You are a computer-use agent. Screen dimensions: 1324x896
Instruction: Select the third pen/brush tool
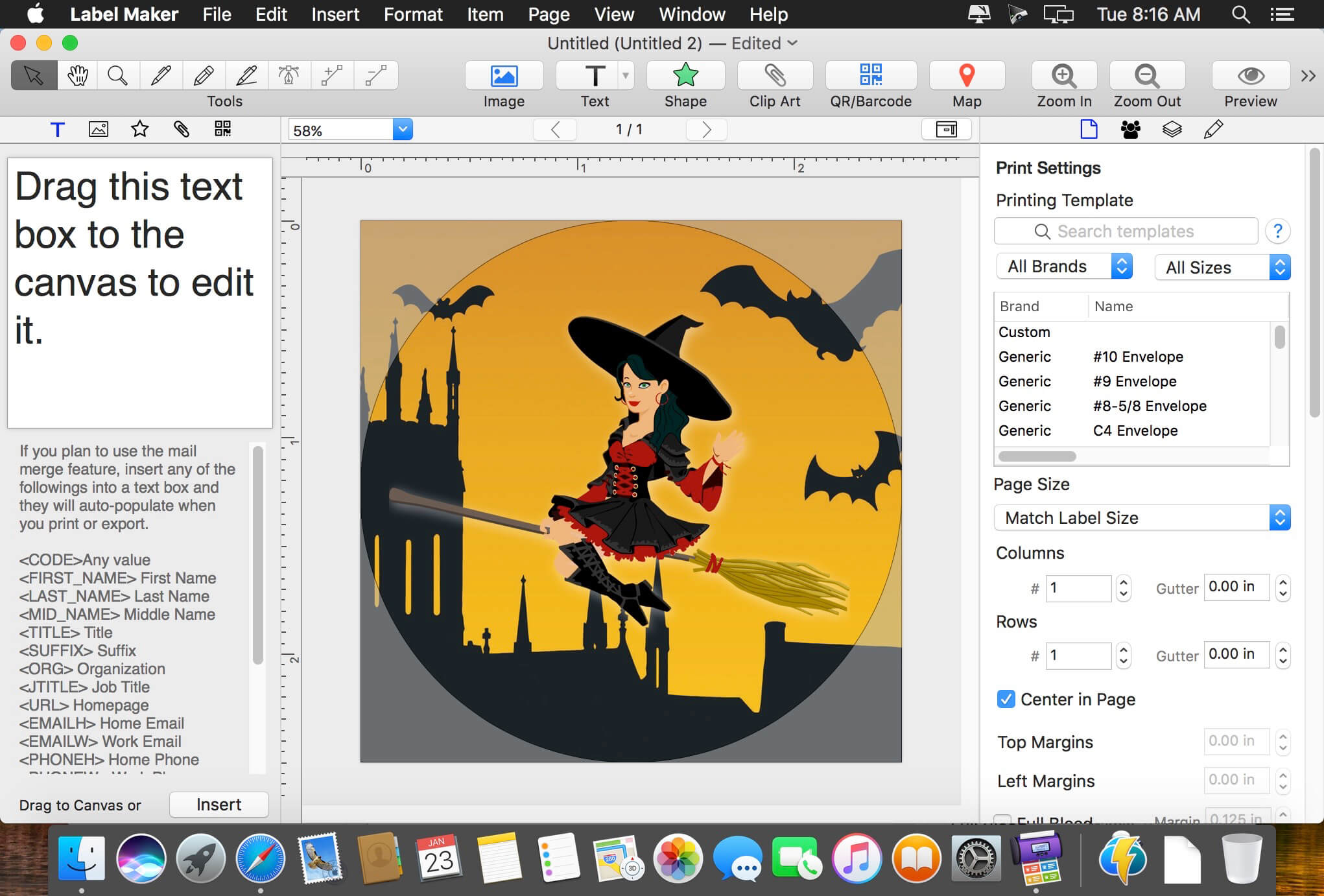[246, 76]
